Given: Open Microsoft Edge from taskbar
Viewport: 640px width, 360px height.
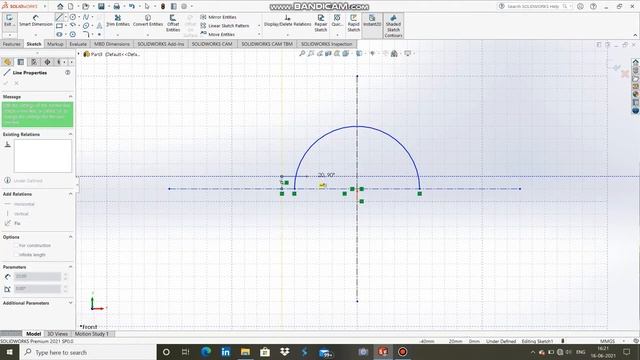Looking at the screenshot, I should (206, 352).
